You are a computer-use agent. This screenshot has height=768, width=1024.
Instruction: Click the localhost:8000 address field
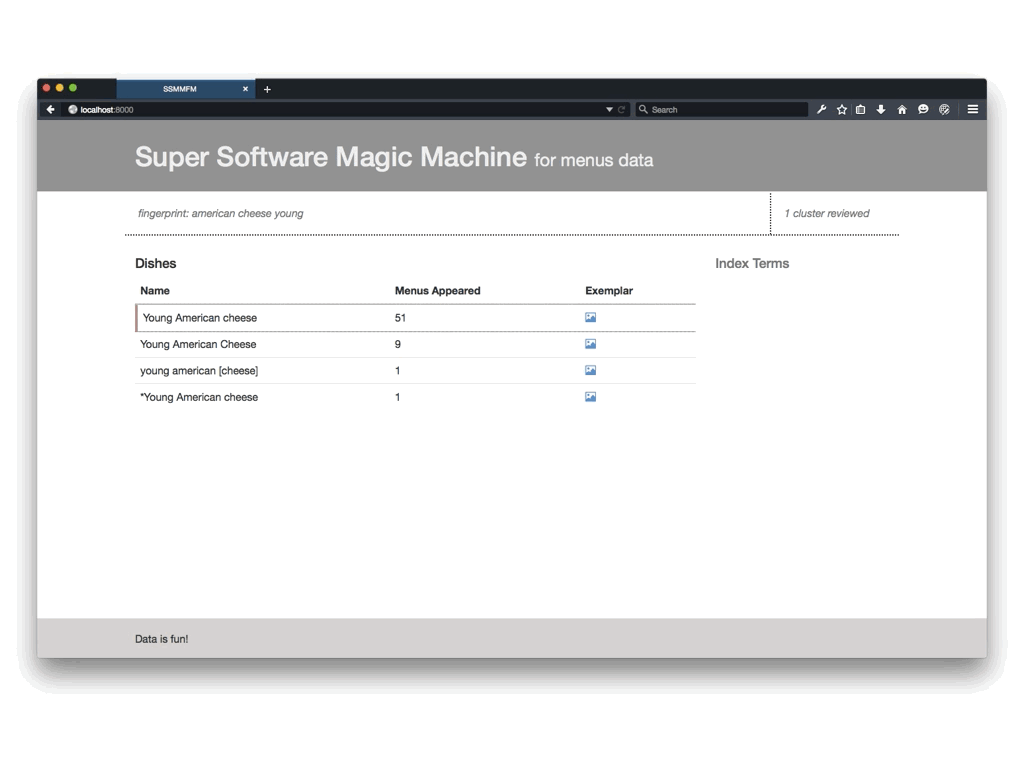(x=346, y=110)
